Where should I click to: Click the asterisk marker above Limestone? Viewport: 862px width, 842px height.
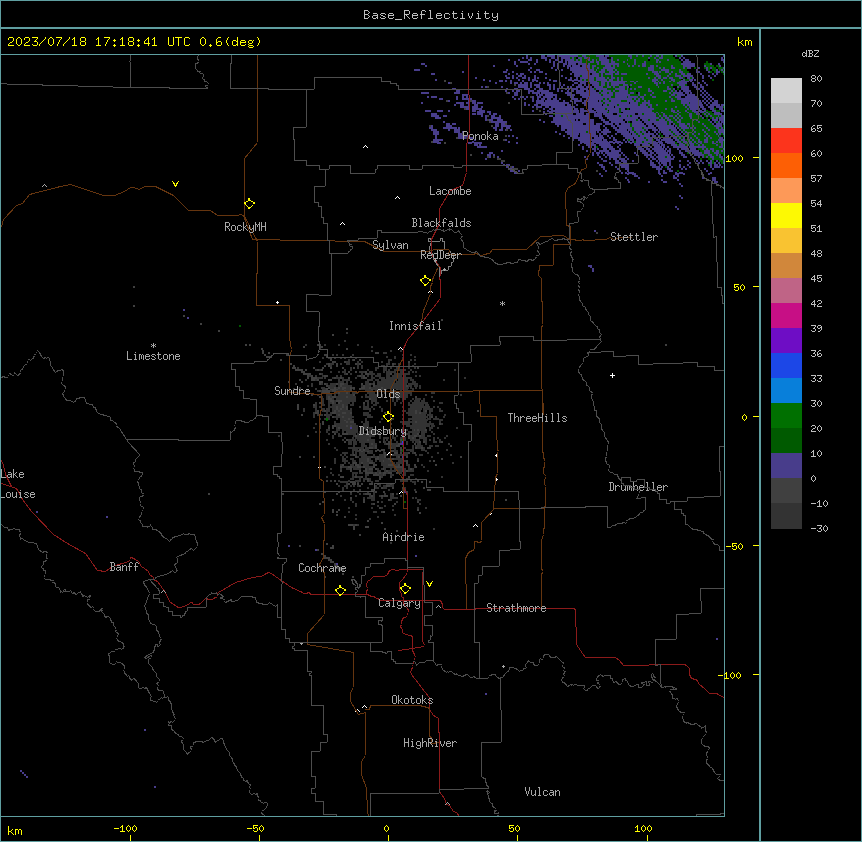[153, 346]
